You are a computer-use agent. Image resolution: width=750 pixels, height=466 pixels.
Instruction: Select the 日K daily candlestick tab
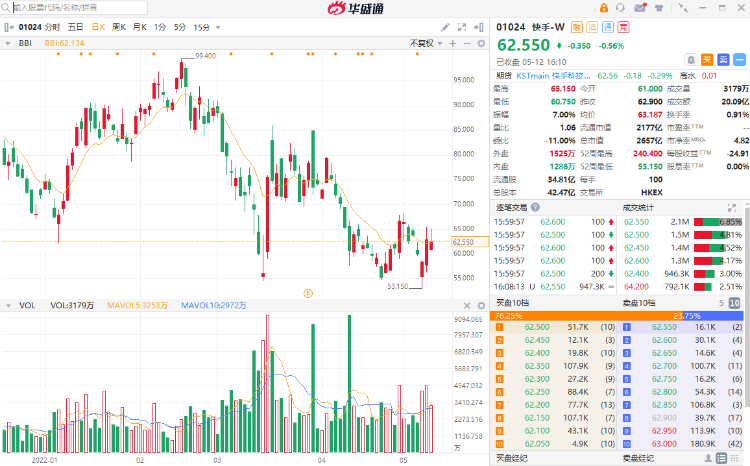pyautogui.click(x=99, y=27)
